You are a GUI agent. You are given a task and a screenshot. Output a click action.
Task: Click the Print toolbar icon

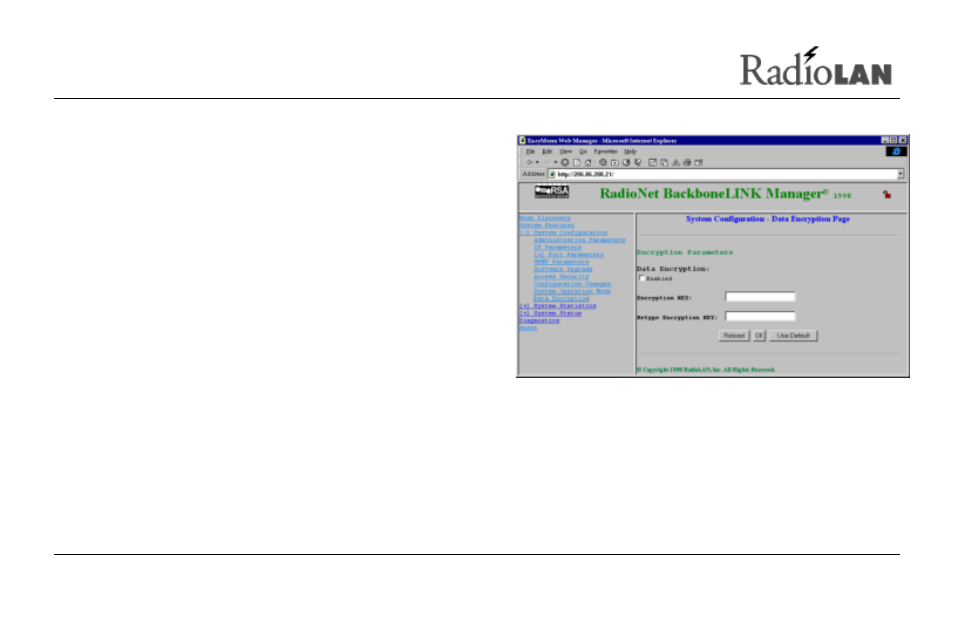[687, 162]
